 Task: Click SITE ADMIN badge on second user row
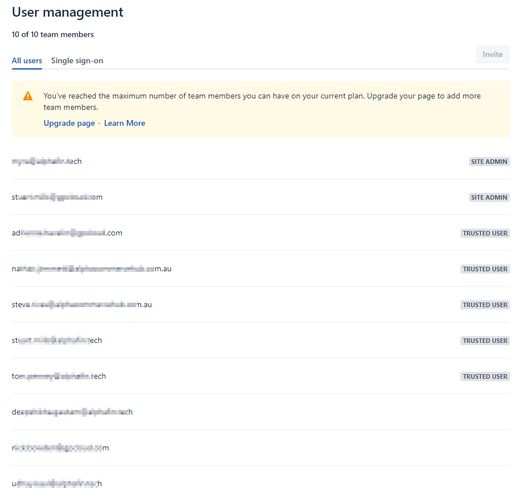(x=489, y=197)
